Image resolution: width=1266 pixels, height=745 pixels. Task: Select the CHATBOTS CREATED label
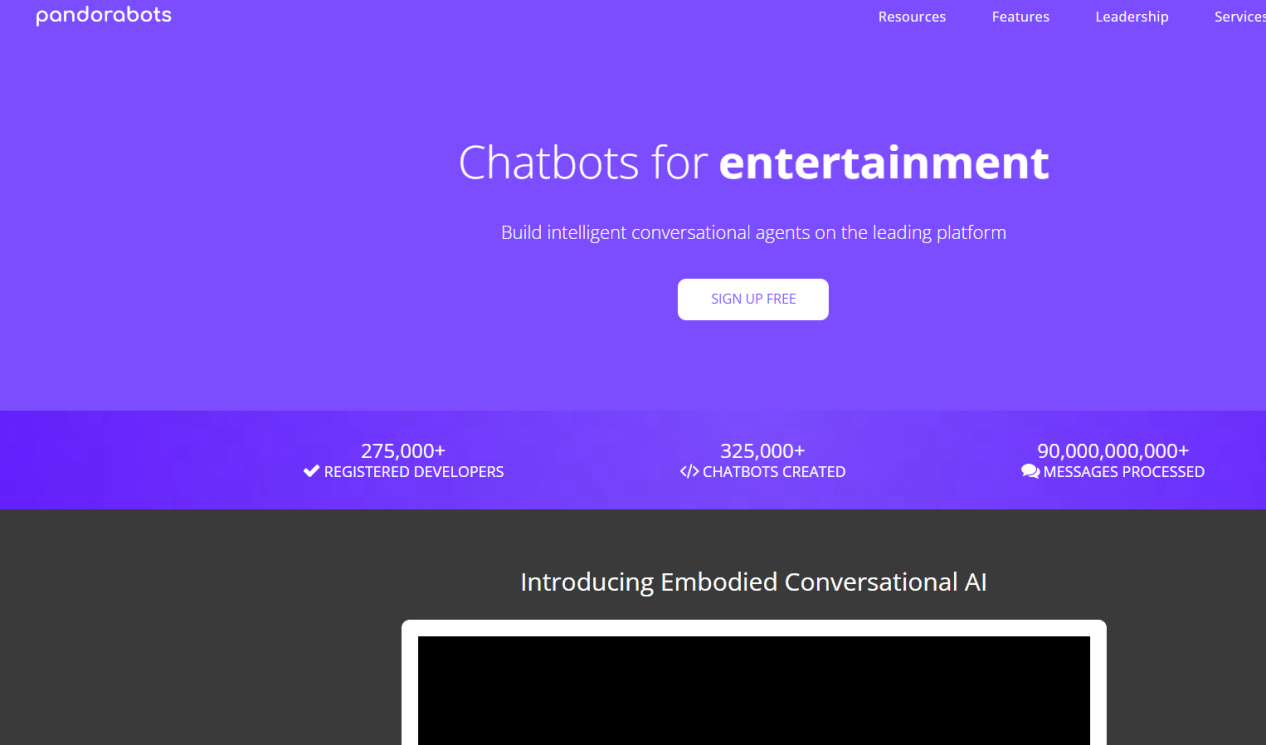[773, 472]
